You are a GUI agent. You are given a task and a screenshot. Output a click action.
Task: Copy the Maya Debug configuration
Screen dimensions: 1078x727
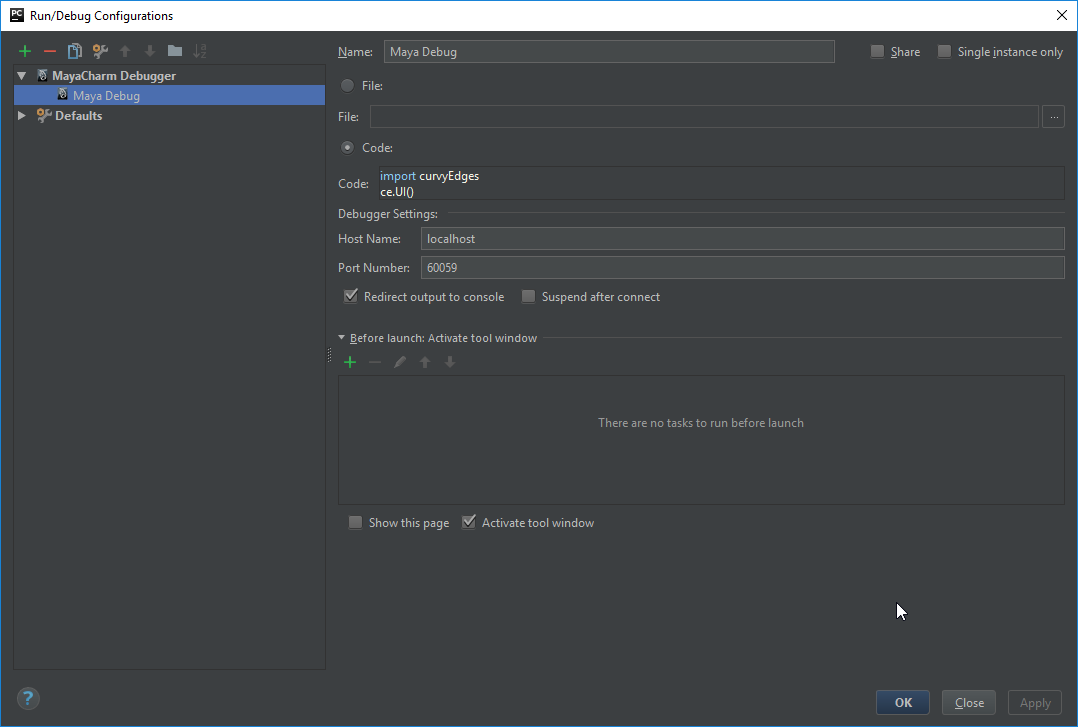[74, 50]
